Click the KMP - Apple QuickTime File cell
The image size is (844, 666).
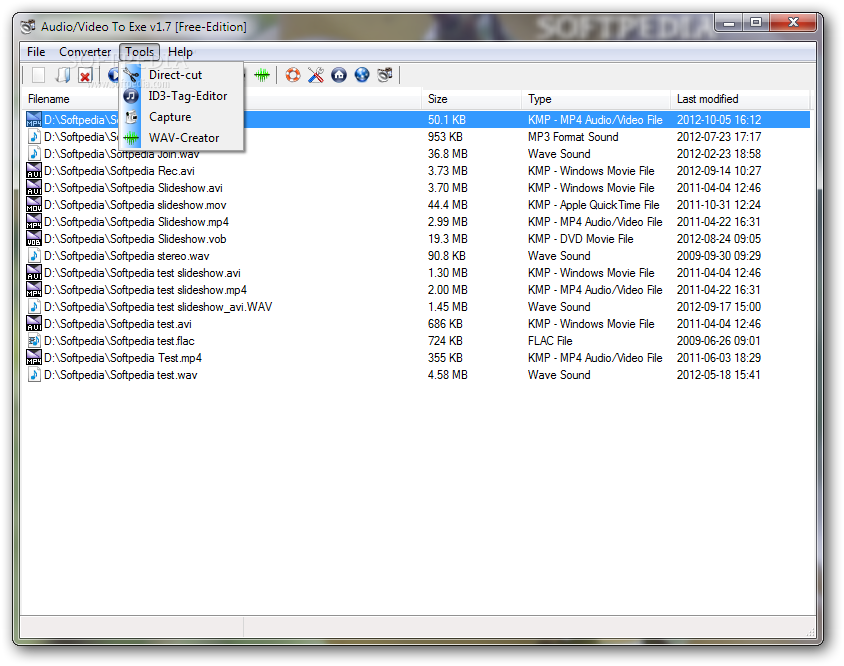(x=593, y=205)
